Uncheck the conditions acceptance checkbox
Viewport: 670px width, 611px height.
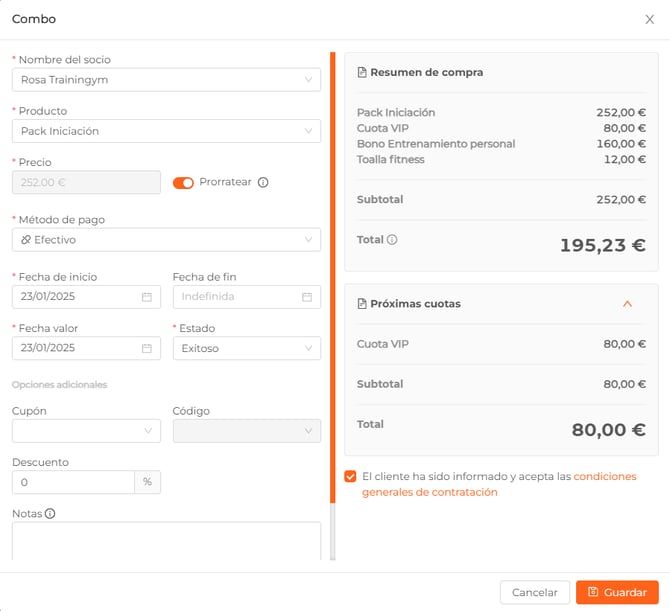click(350, 477)
